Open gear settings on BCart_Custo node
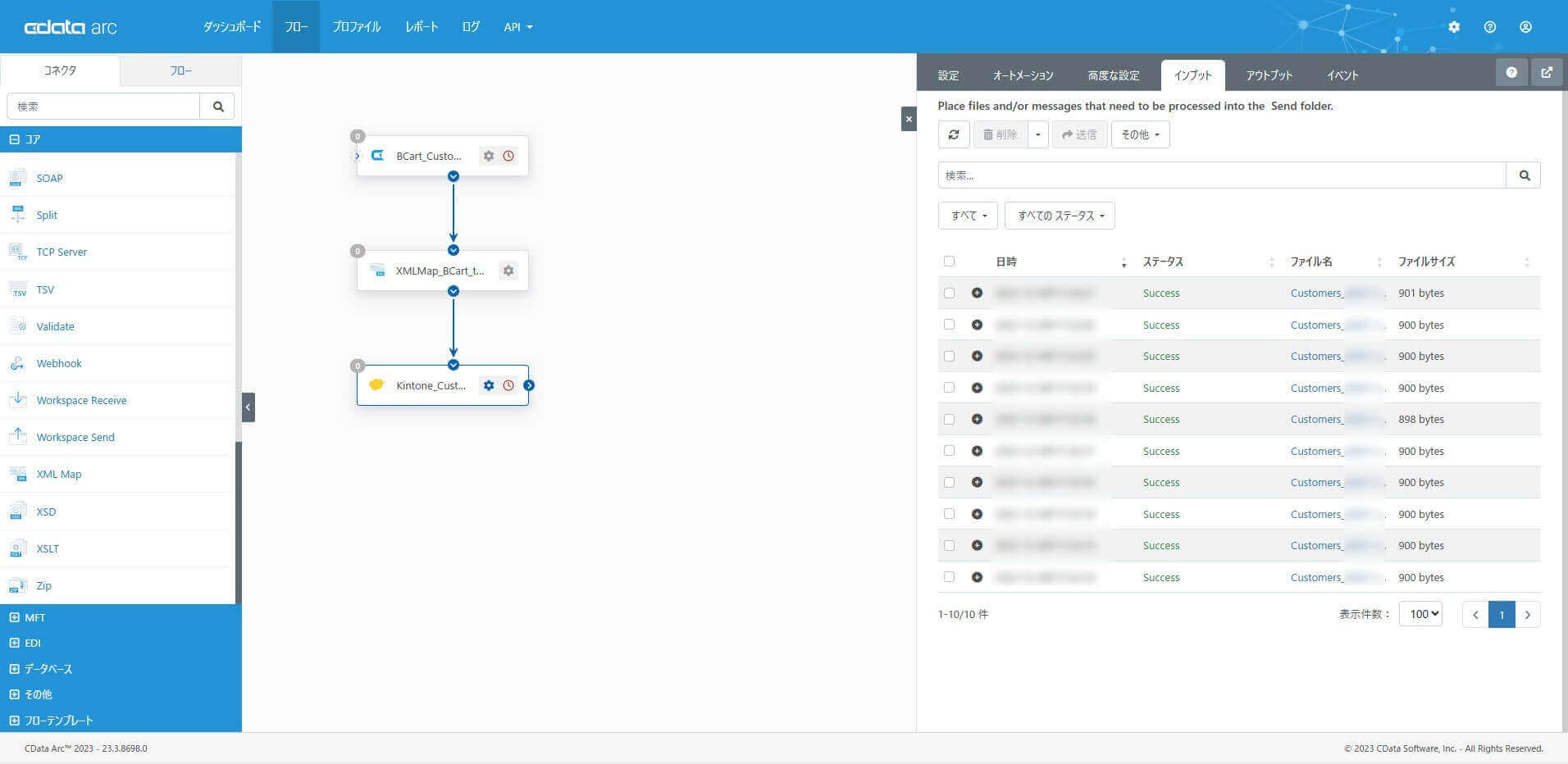 pos(489,156)
